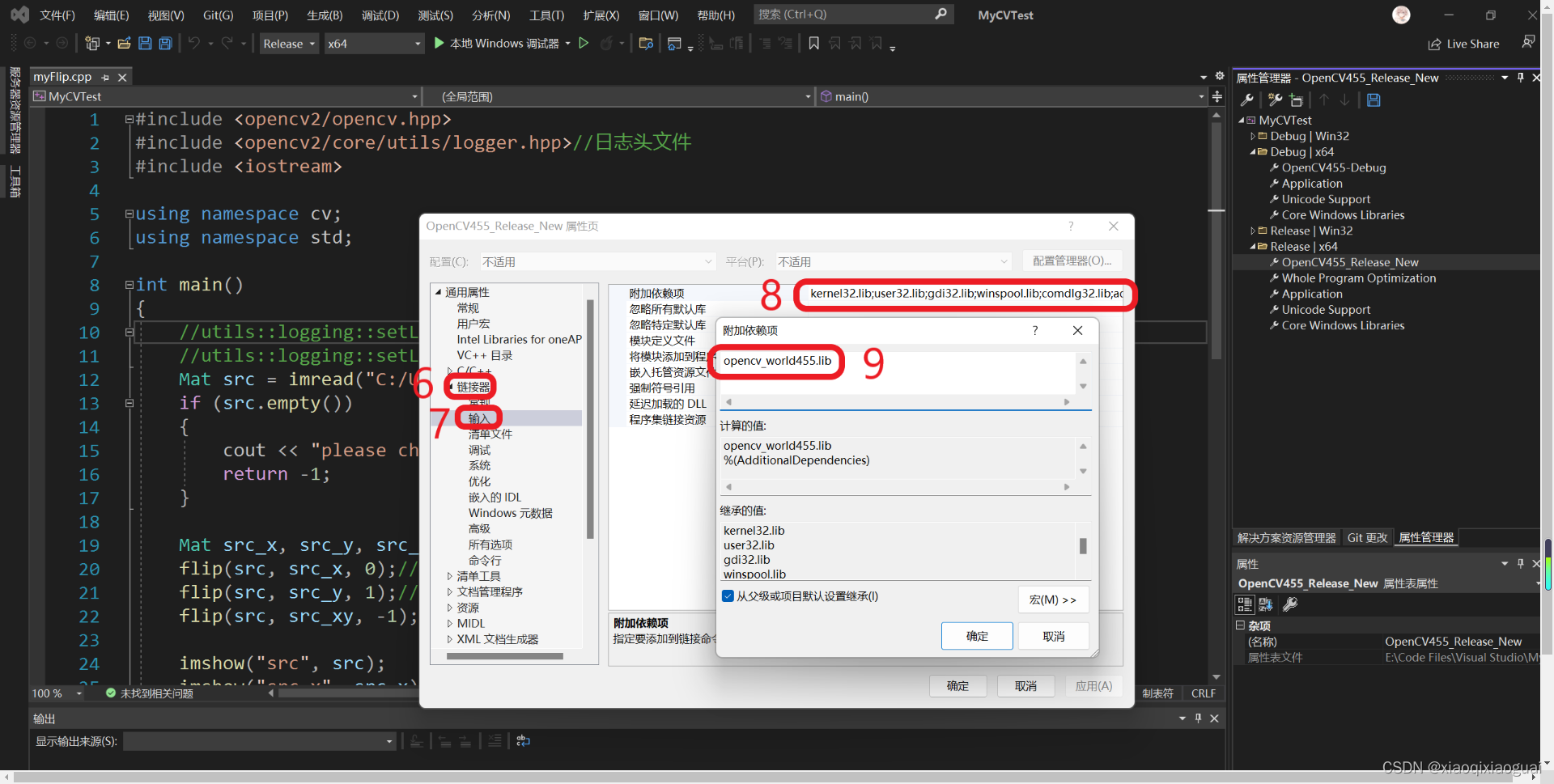This screenshot has height=784, width=1554.
Task: Click the Save All icon in the toolbar
Action: [165, 43]
